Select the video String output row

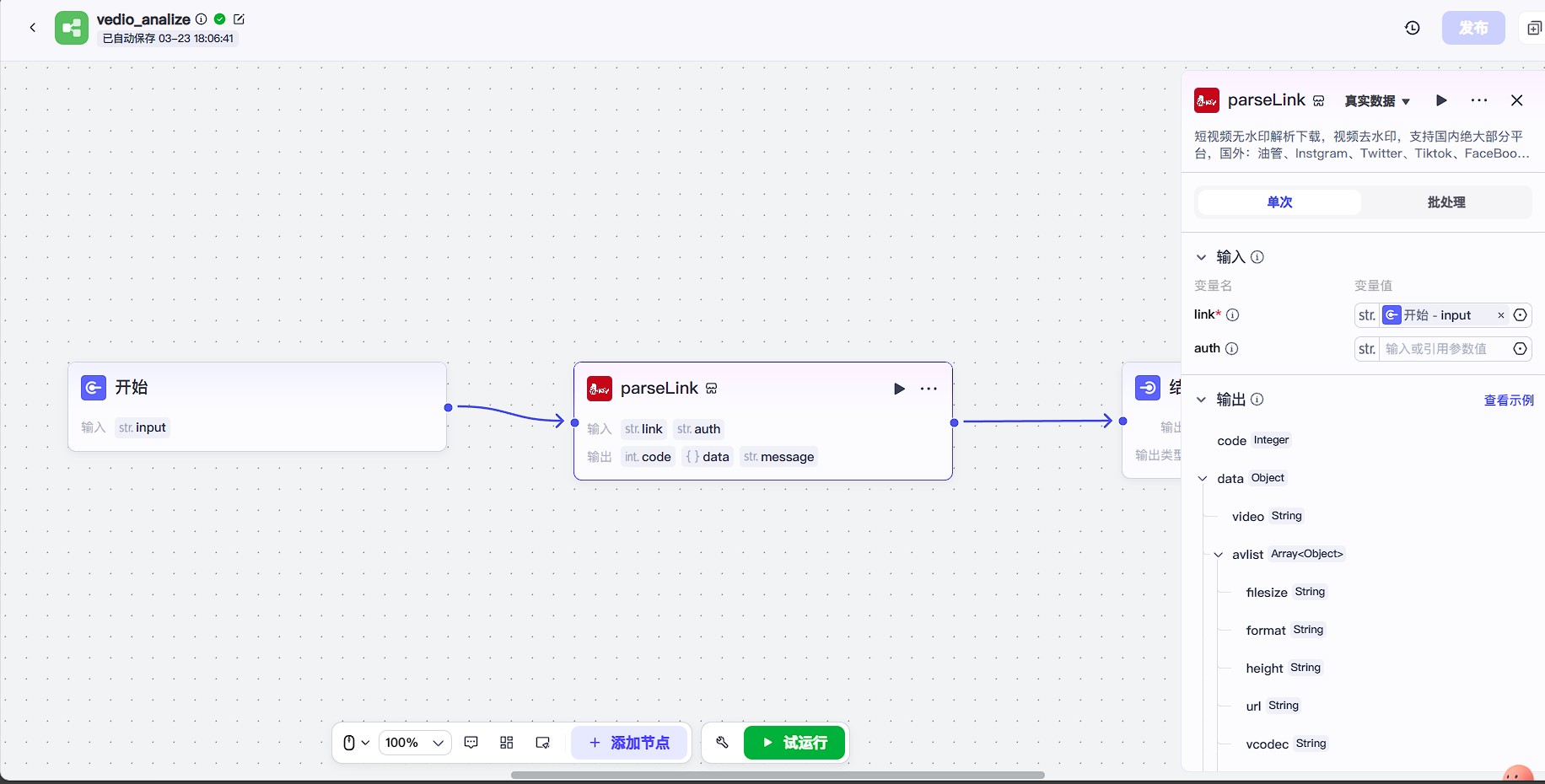[x=1268, y=516]
